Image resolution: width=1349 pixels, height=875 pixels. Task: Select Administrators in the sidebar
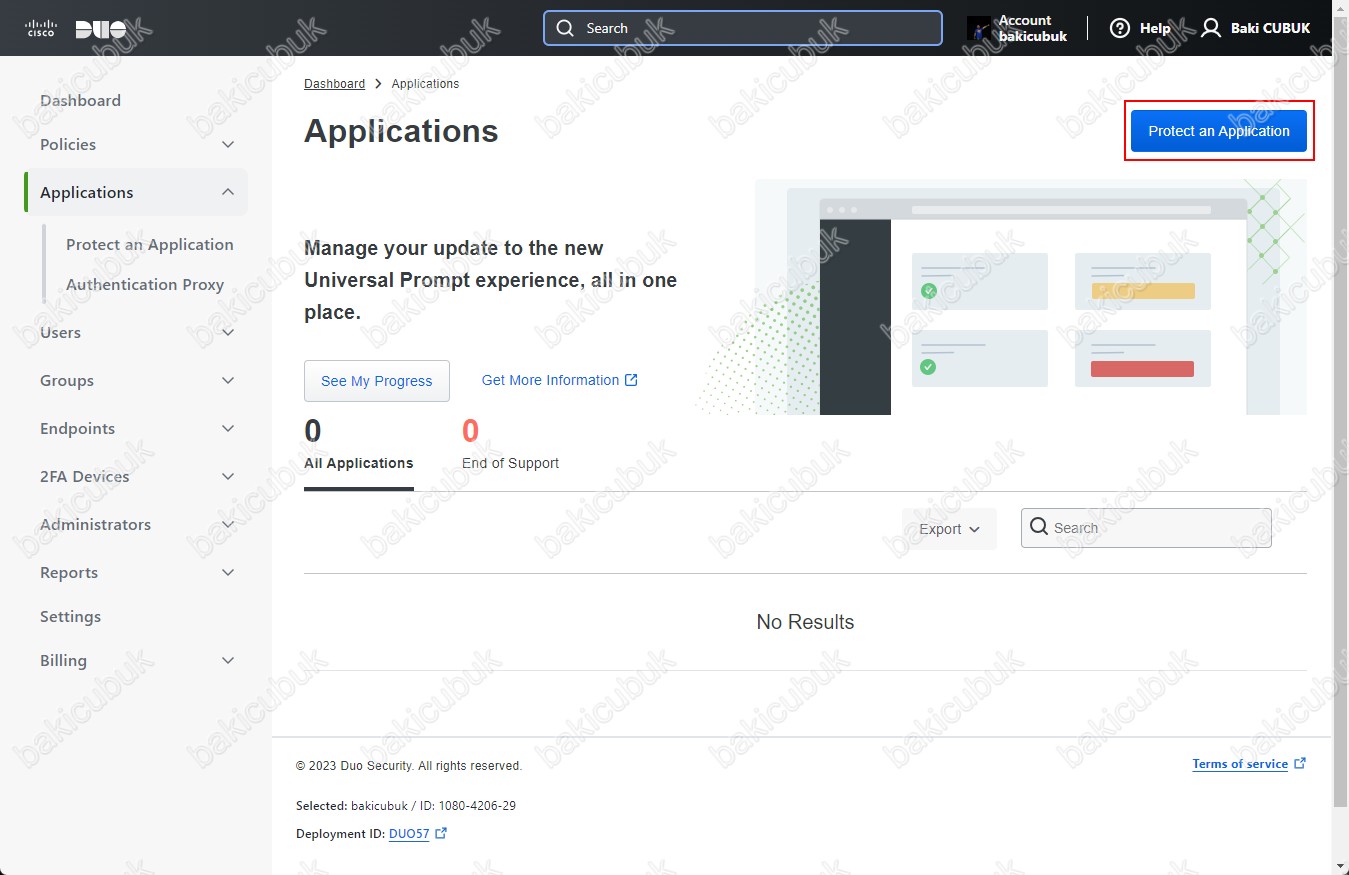pyautogui.click(x=95, y=524)
